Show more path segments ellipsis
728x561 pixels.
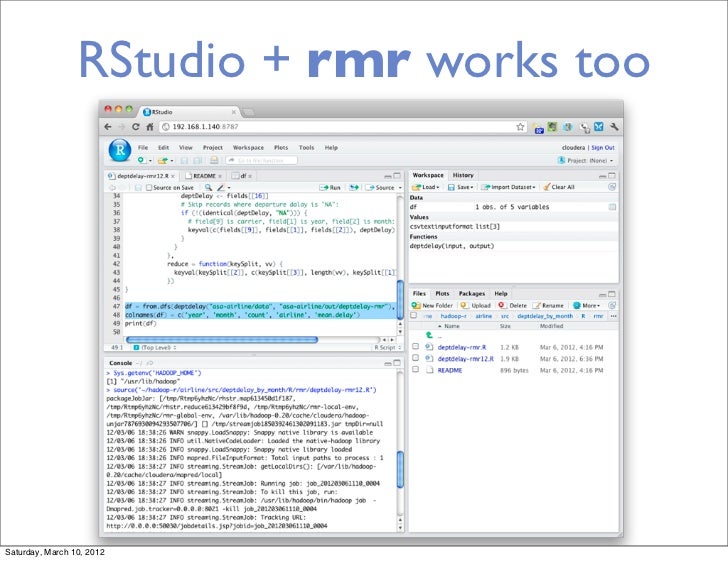(x=613, y=316)
